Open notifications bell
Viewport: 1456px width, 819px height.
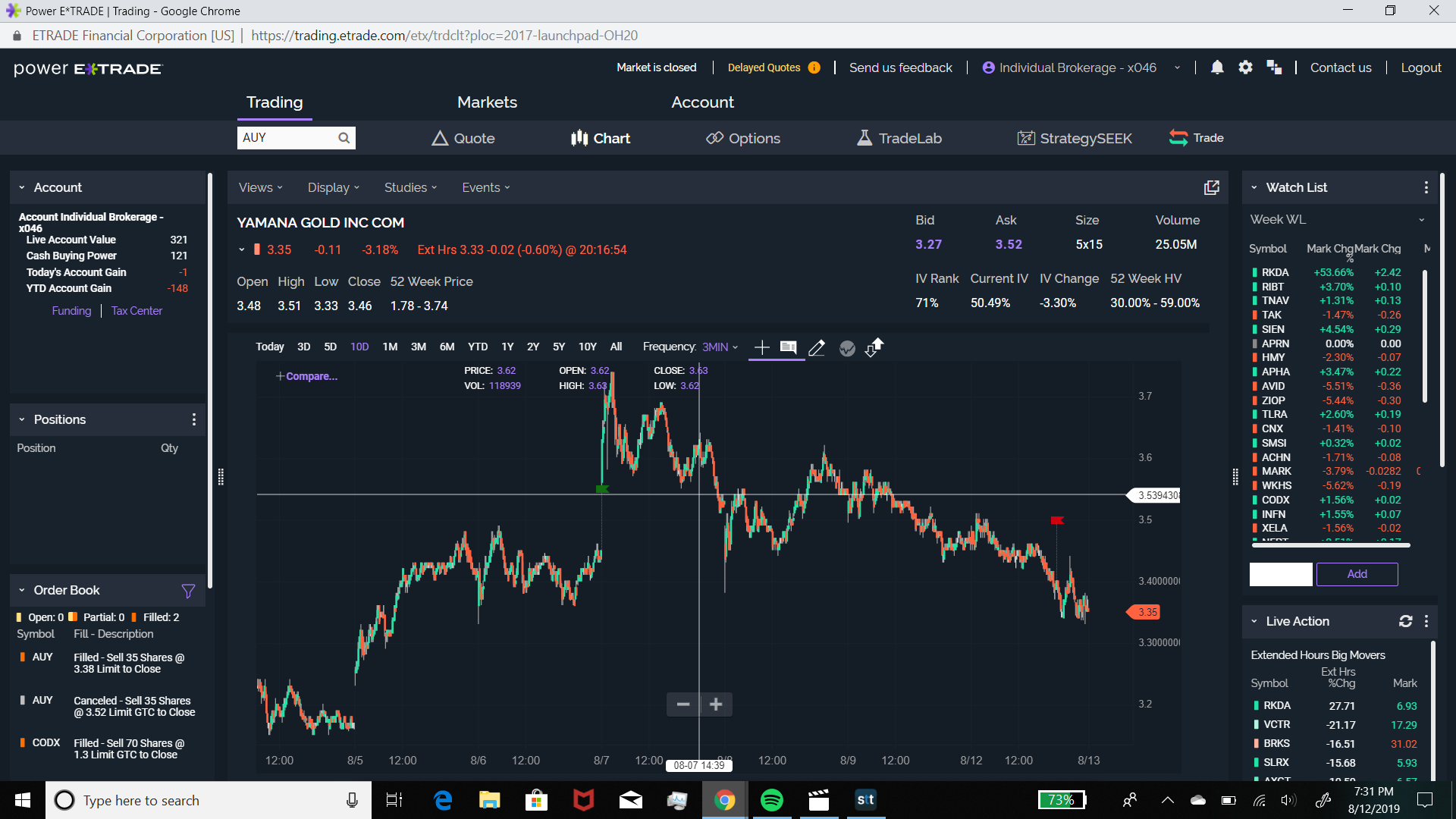click(x=1216, y=67)
